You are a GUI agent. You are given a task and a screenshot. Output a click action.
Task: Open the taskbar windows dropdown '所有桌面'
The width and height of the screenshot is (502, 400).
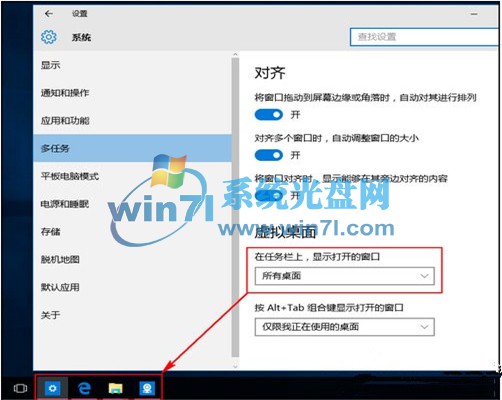(x=345, y=276)
